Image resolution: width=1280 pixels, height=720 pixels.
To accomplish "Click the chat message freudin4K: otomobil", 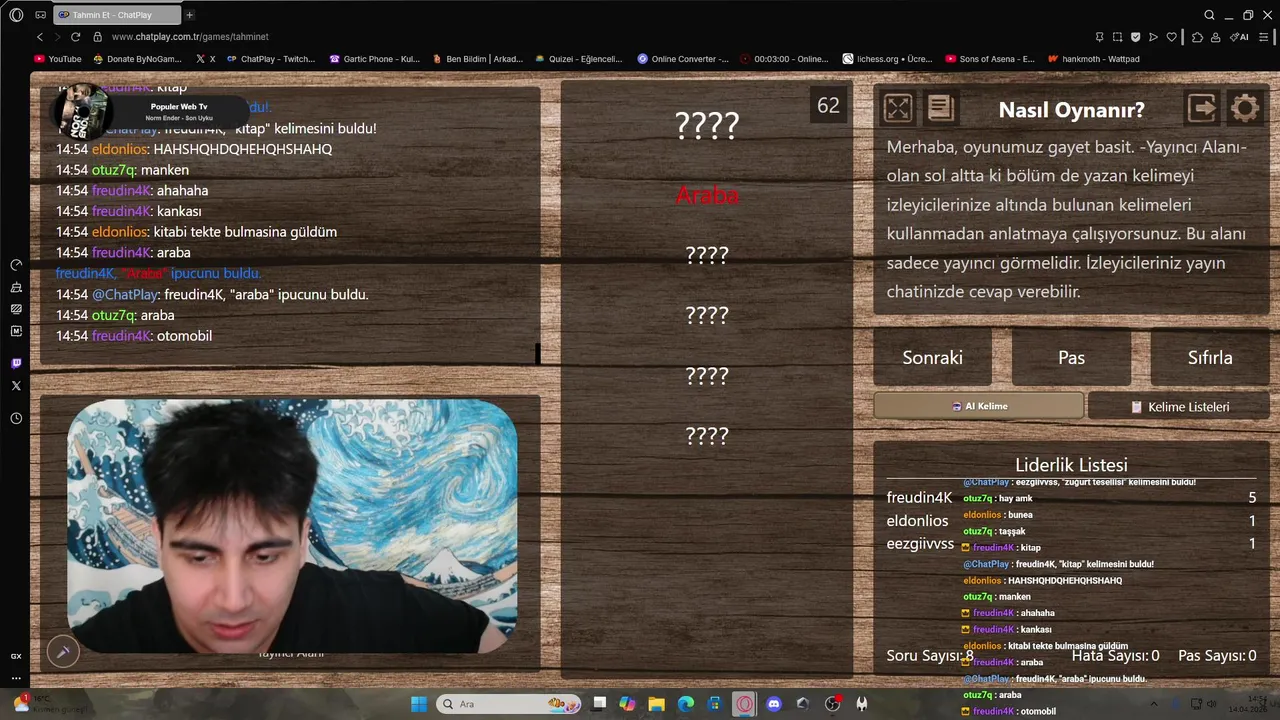I will pos(134,336).
